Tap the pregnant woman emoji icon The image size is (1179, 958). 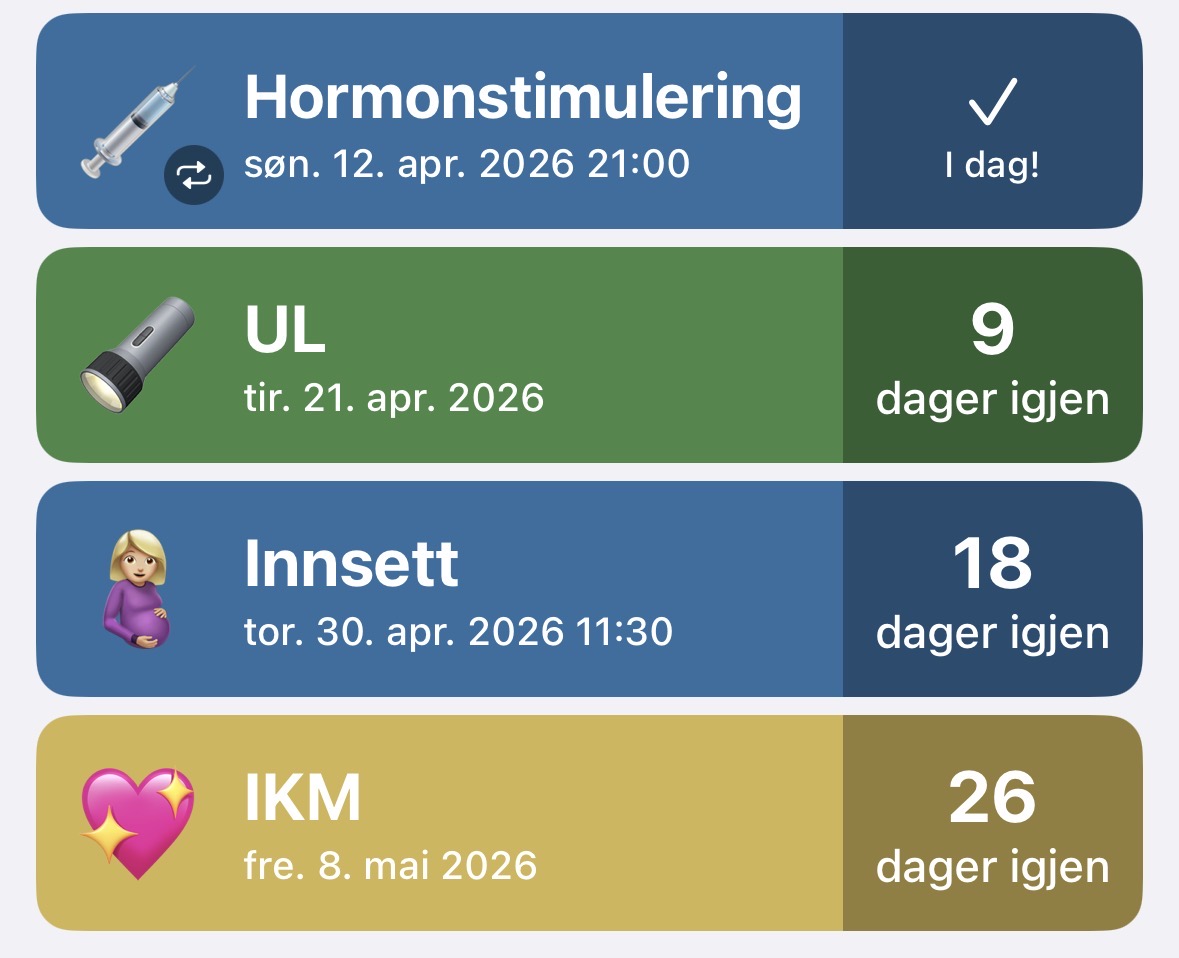point(137,589)
